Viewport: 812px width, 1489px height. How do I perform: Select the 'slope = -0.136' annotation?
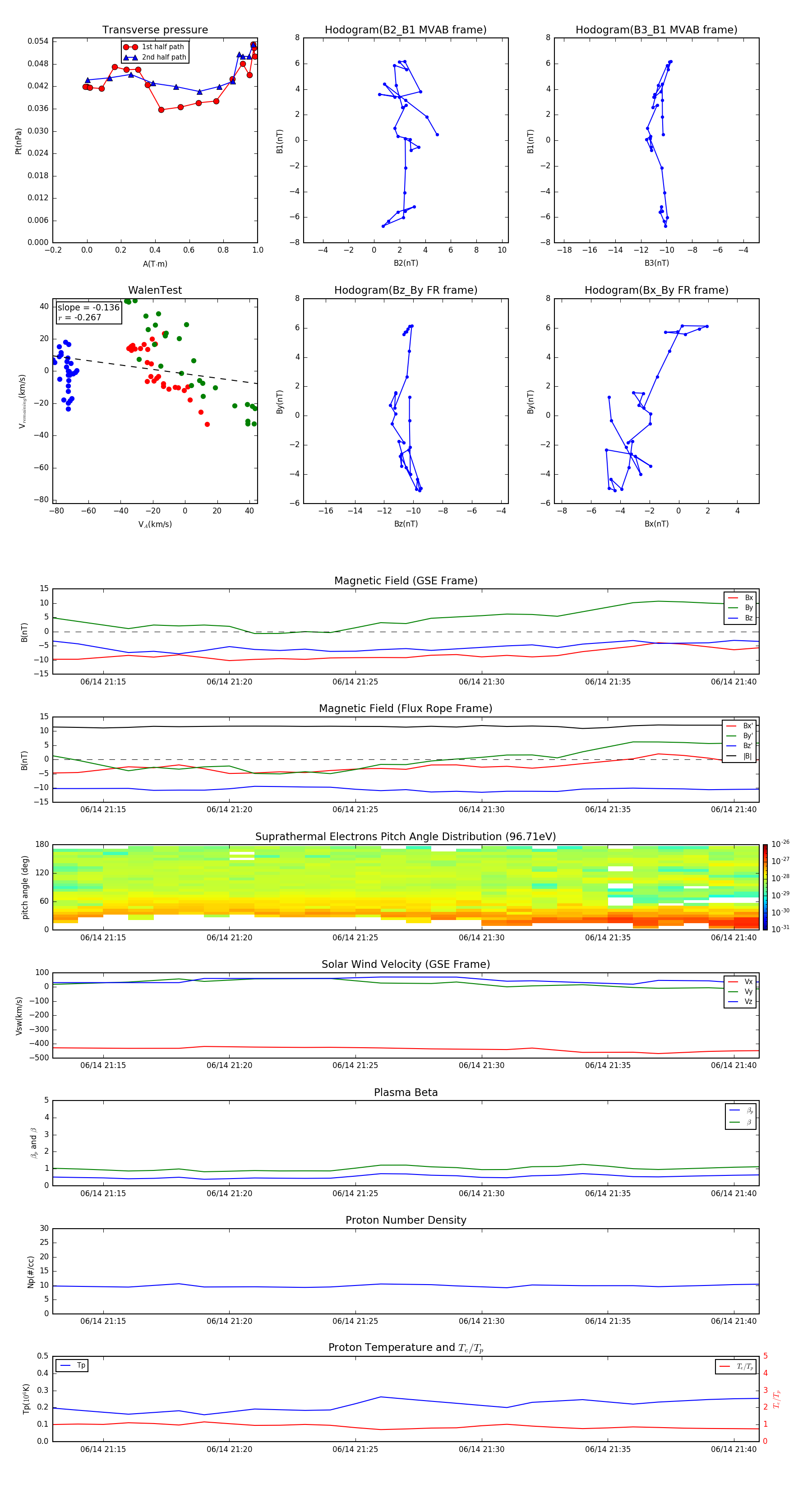tap(88, 308)
